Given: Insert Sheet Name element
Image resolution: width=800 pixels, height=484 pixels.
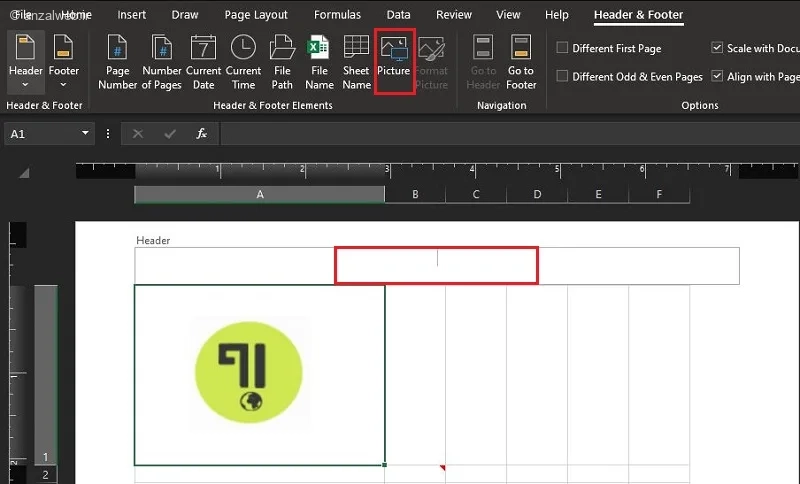Looking at the screenshot, I should point(356,61).
